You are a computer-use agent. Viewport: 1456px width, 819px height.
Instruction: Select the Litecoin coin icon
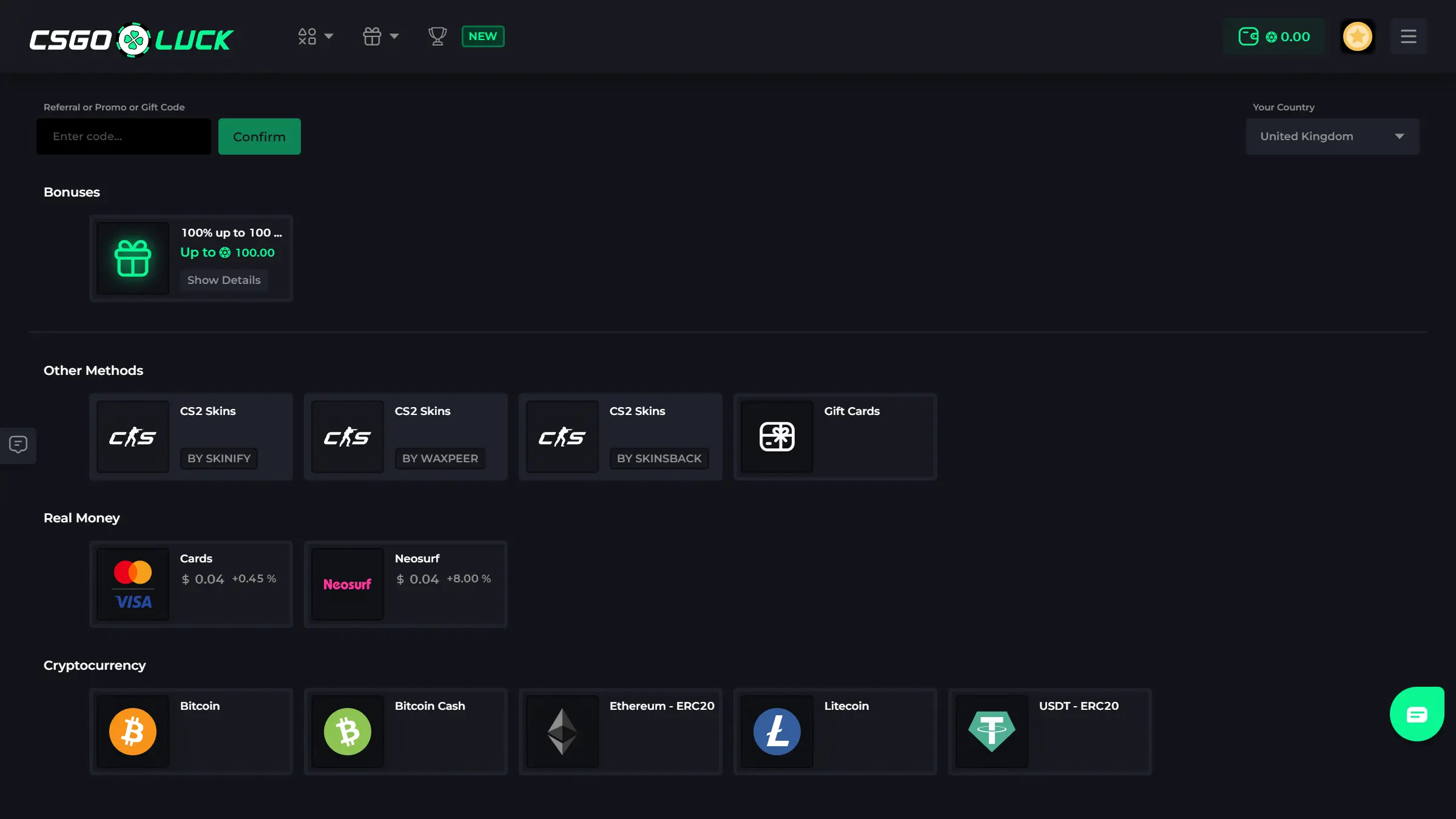[x=777, y=732]
